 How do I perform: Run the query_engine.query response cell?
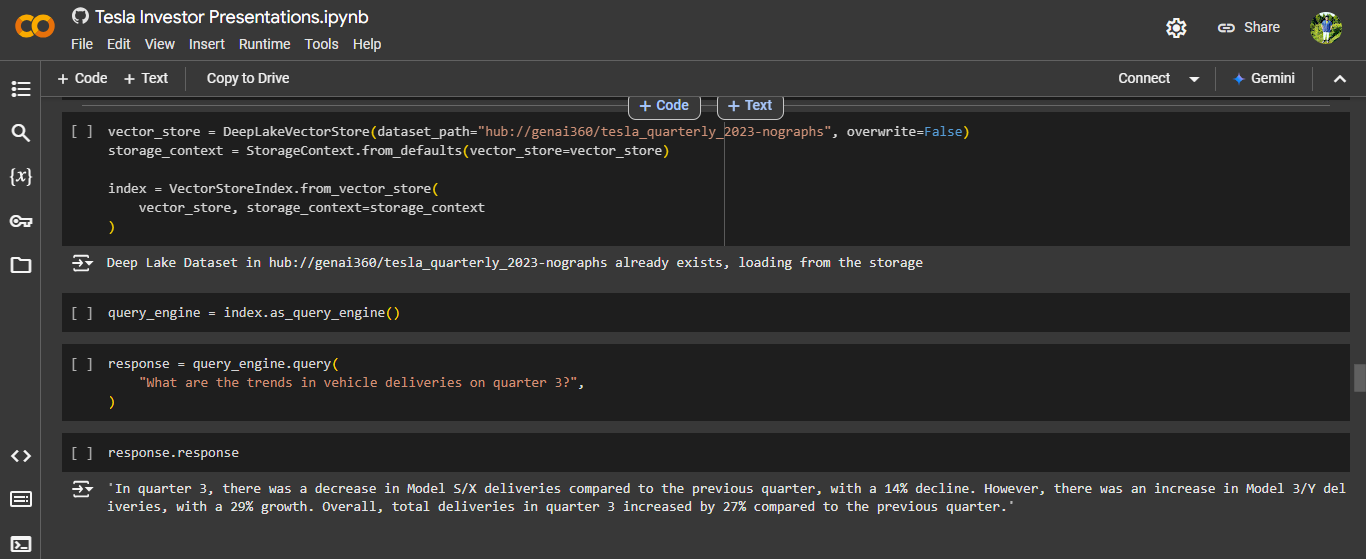point(83,364)
